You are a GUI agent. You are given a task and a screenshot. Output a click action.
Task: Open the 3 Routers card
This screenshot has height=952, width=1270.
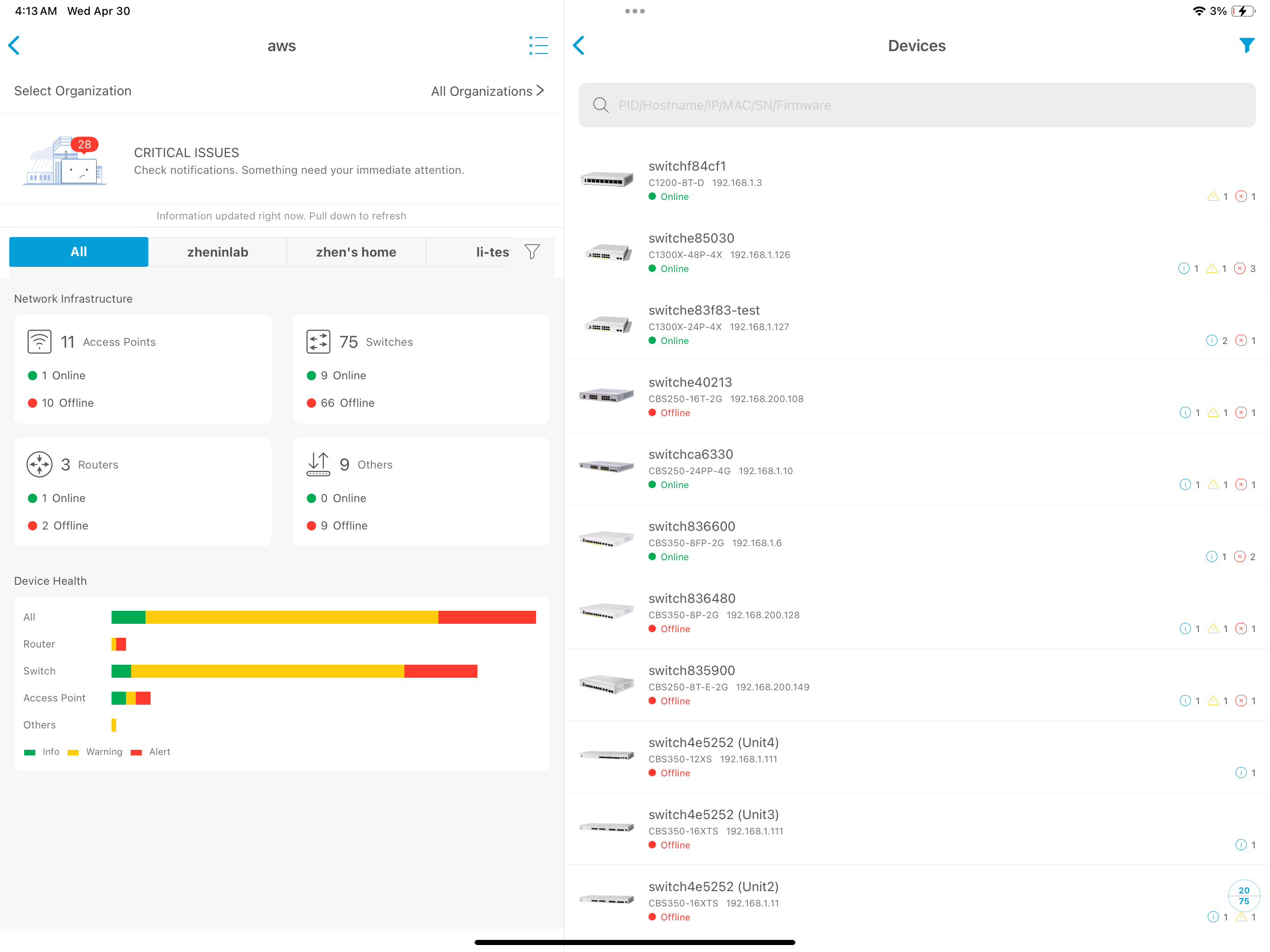point(142,492)
